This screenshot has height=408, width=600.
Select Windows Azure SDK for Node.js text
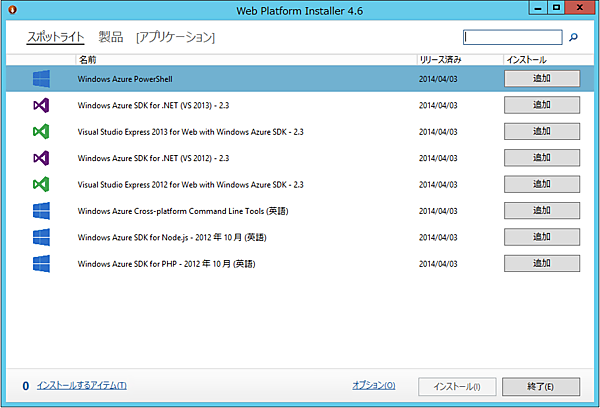click(172, 238)
